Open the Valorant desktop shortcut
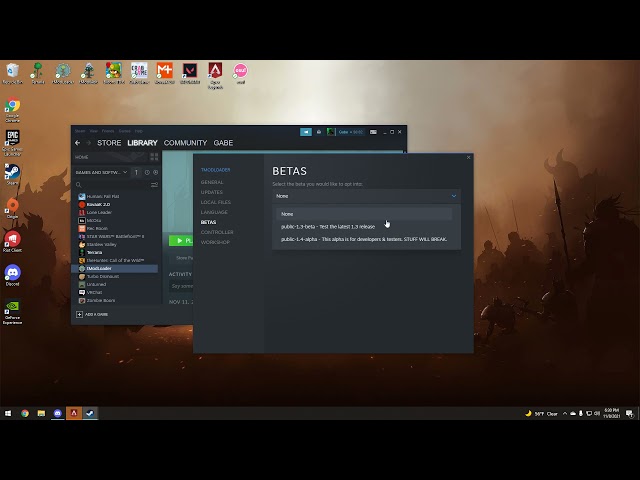The image size is (640, 480). [190, 73]
